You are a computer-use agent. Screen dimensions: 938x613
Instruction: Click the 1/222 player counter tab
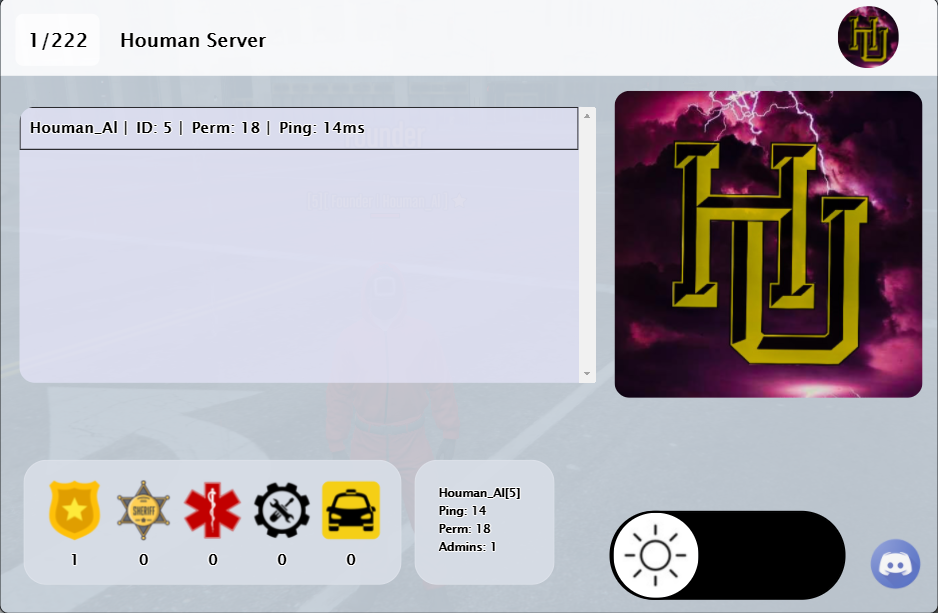[x=57, y=40]
